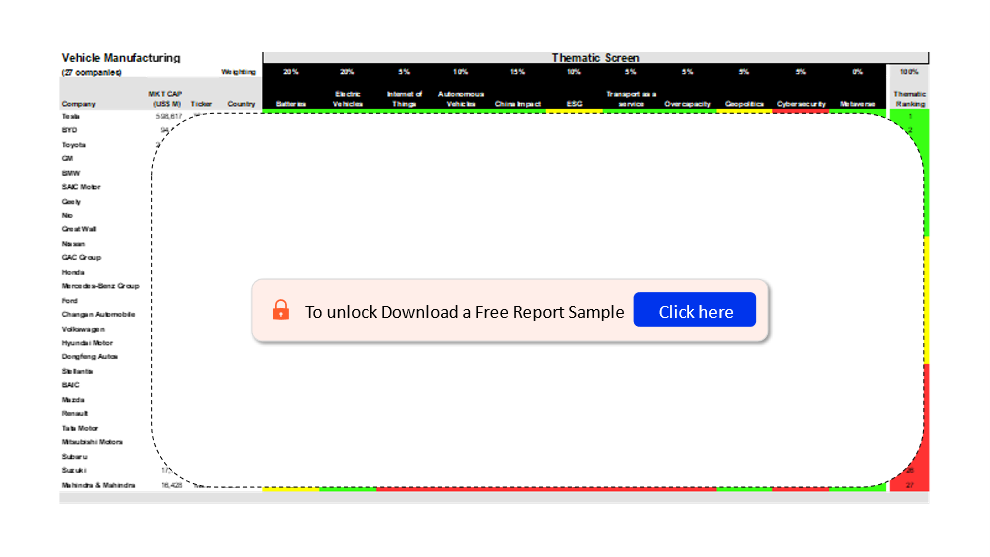Image resolution: width=990 pixels, height=557 pixels.
Task: Select the Subaru company row label
Action: point(75,457)
